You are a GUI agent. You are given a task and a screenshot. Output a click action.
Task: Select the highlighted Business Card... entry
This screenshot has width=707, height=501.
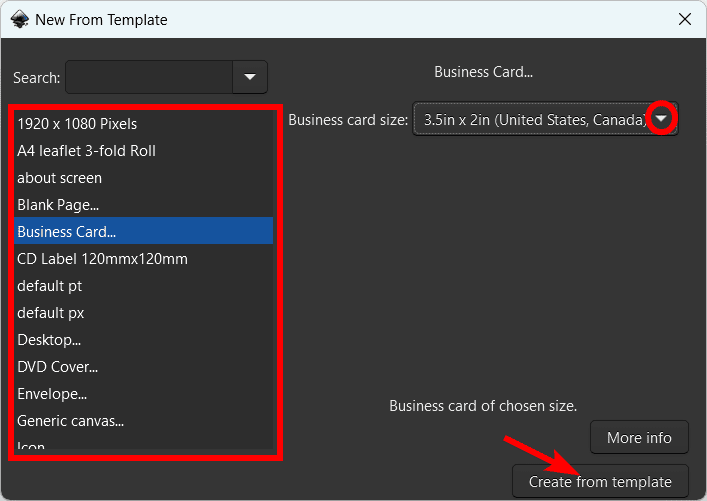66,232
